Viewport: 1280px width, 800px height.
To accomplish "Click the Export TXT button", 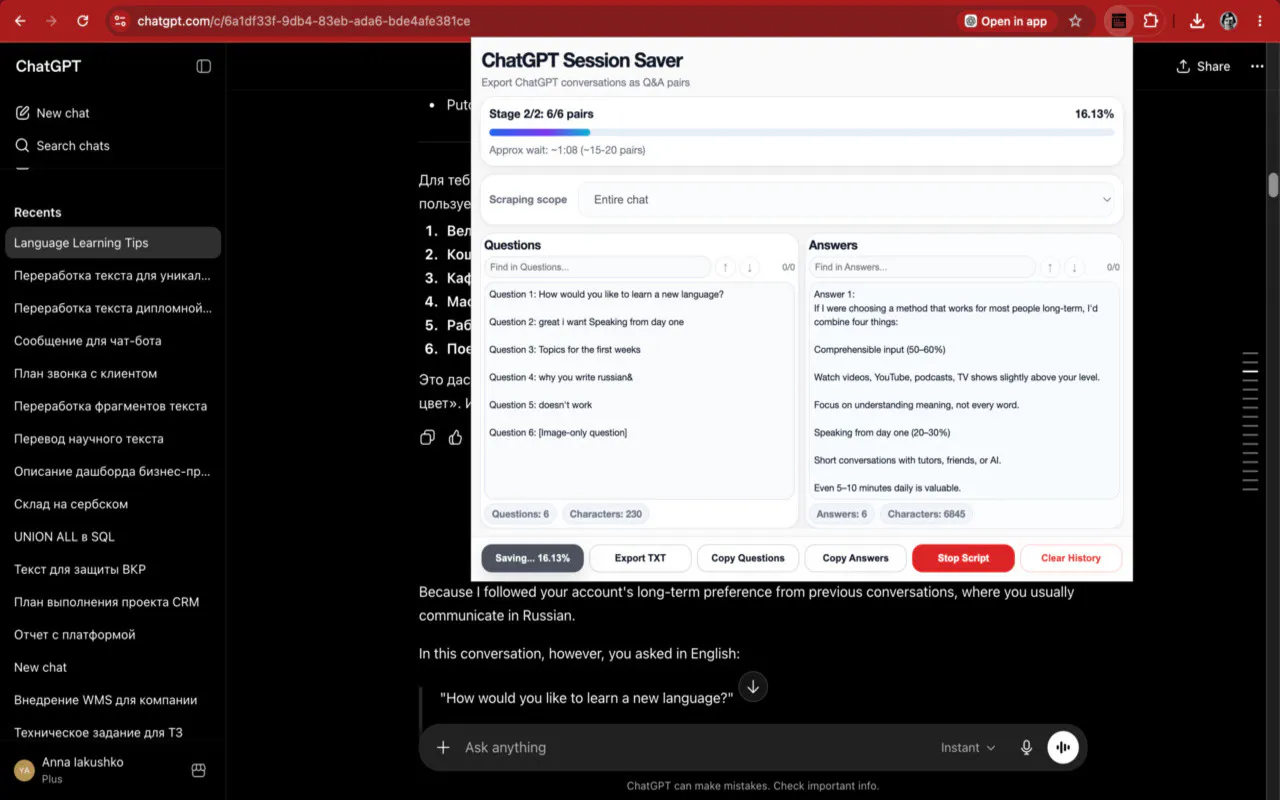I will (x=640, y=558).
